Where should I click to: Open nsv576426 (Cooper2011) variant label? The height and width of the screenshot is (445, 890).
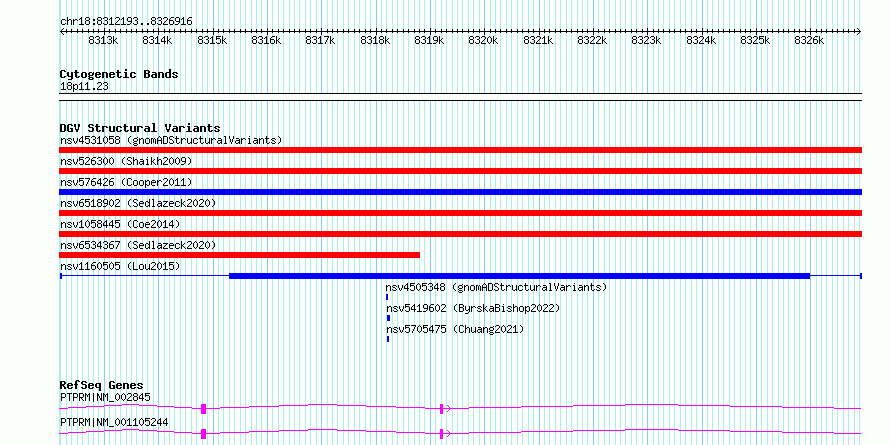pyautogui.click(x=126, y=182)
